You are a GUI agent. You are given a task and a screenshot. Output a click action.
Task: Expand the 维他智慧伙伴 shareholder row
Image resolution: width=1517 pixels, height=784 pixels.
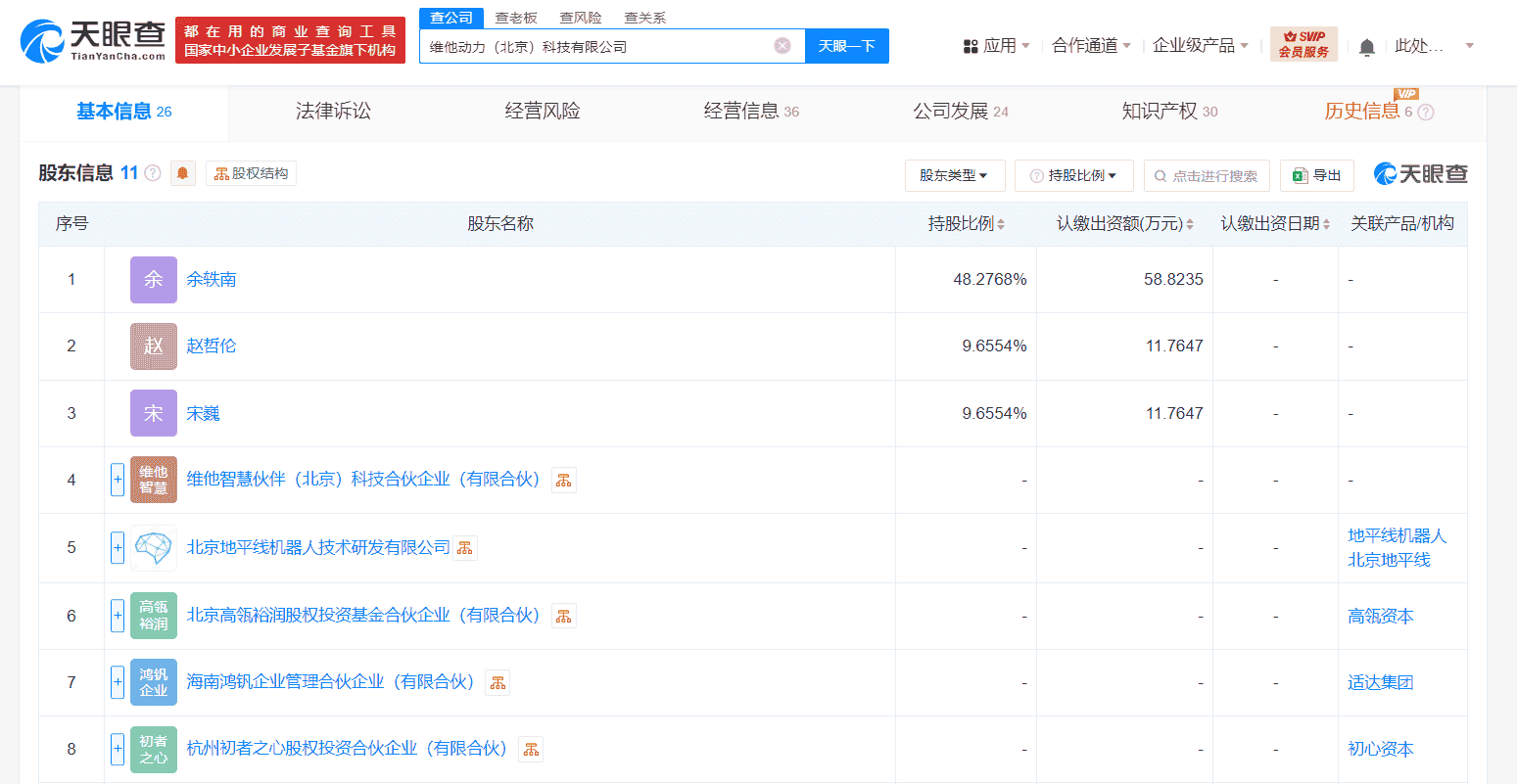click(x=117, y=480)
